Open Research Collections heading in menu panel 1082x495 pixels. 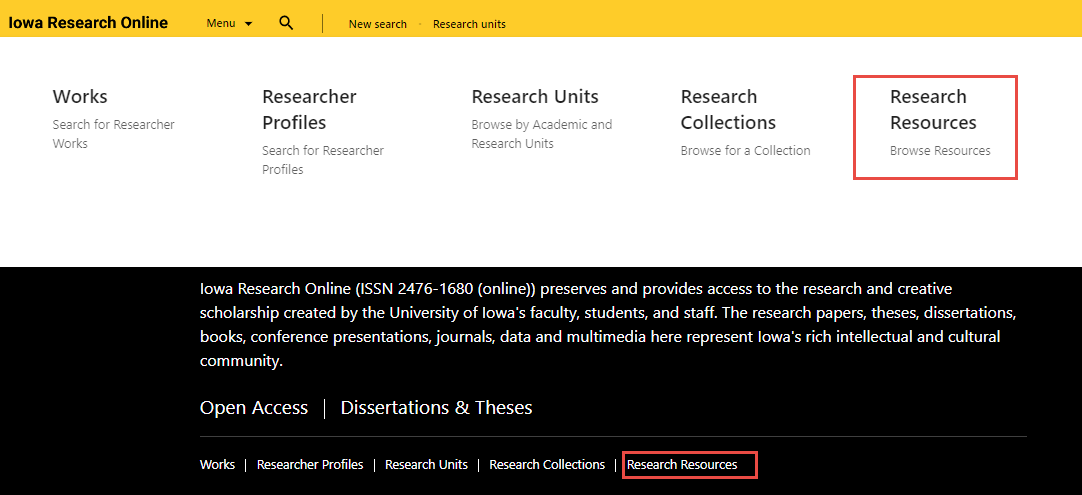[x=728, y=109]
